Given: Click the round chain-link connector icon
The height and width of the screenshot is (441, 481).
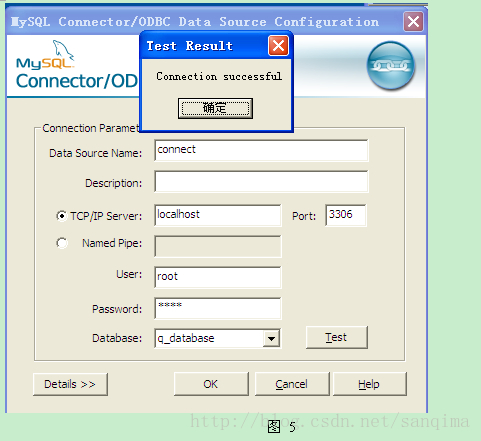Looking at the screenshot, I should point(391,66).
